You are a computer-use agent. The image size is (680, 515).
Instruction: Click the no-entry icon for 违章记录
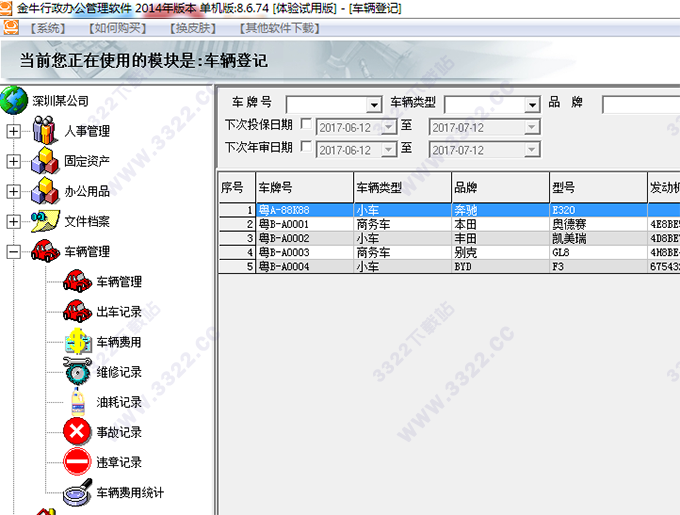[77, 462]
